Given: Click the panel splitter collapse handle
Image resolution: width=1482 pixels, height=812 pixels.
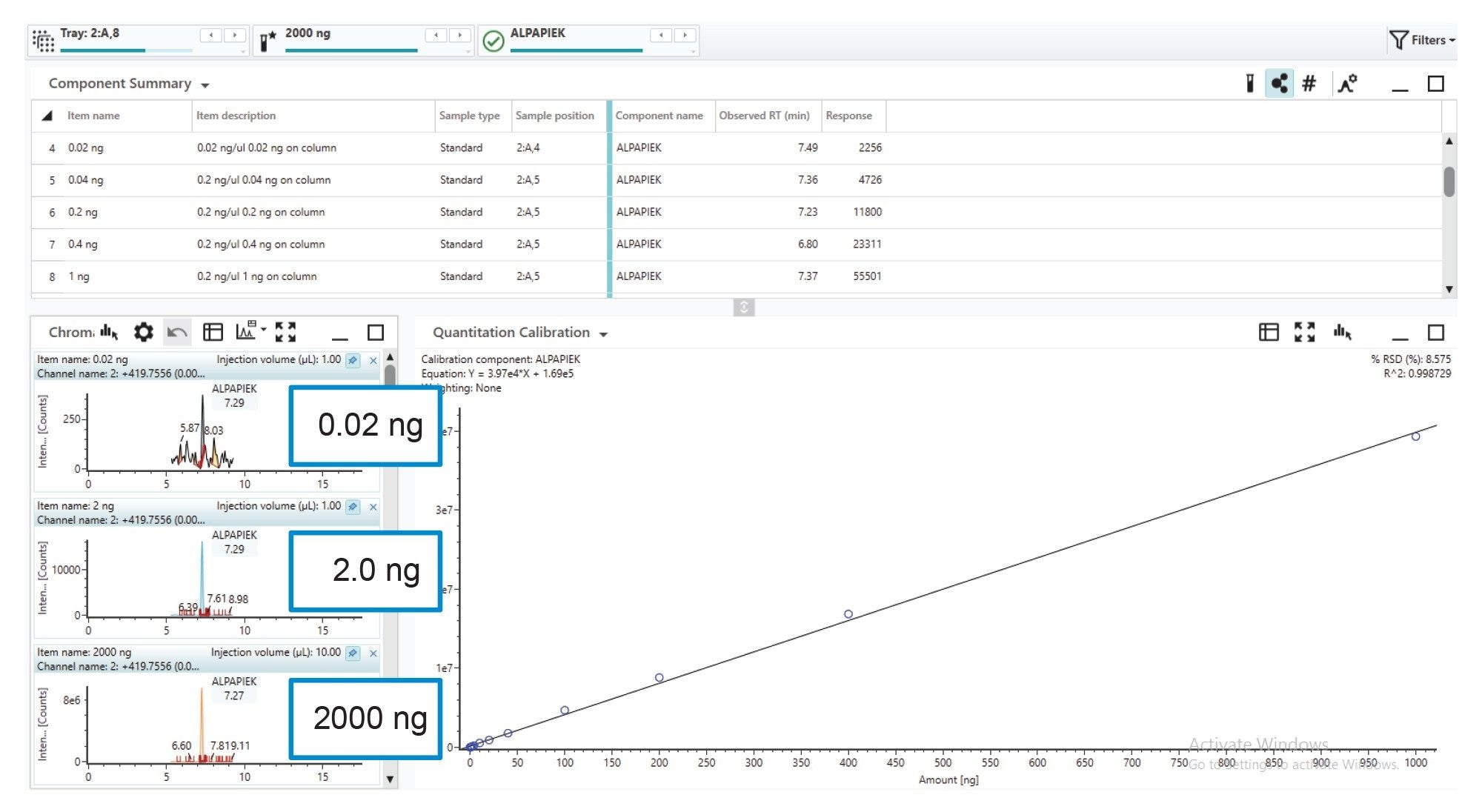Looking at the screenshot, I should coord(744,307).
